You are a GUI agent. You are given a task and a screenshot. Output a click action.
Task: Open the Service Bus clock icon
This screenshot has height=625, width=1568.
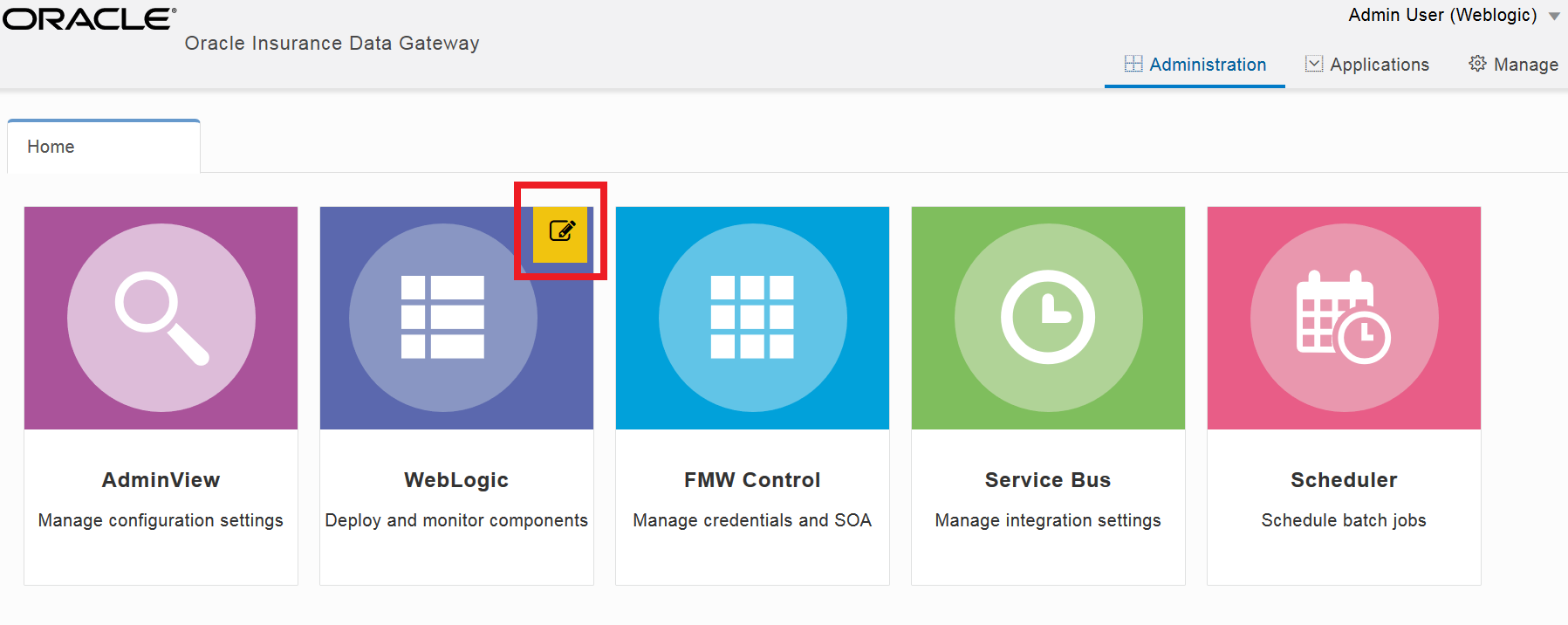pyautogui.click(x=1048, y=318)
